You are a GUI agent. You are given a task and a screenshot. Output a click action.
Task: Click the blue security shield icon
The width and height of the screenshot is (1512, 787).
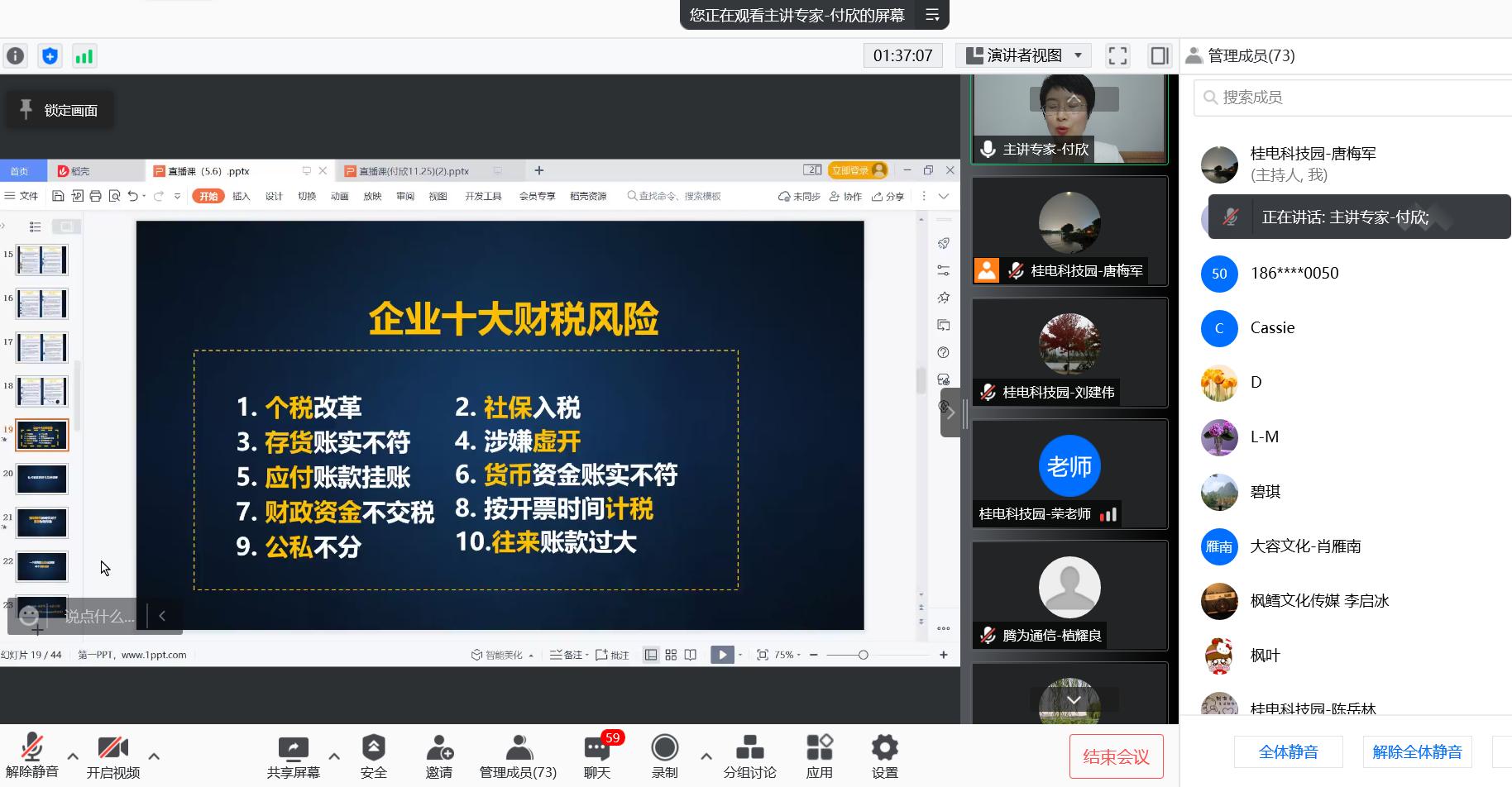(x=50, y=56)
